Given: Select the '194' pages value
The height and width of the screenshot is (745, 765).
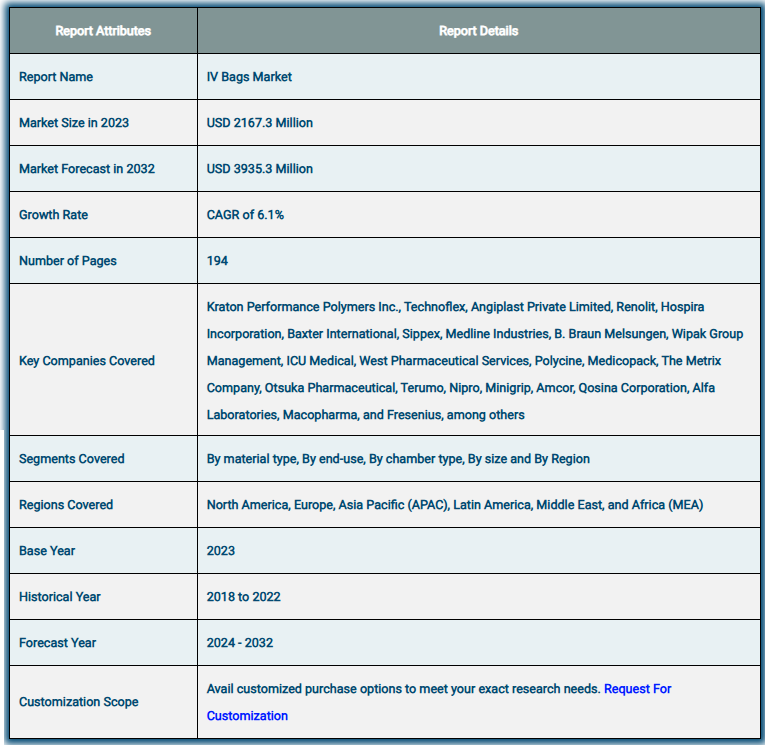Looking at the screenshot, I should 217,261.
